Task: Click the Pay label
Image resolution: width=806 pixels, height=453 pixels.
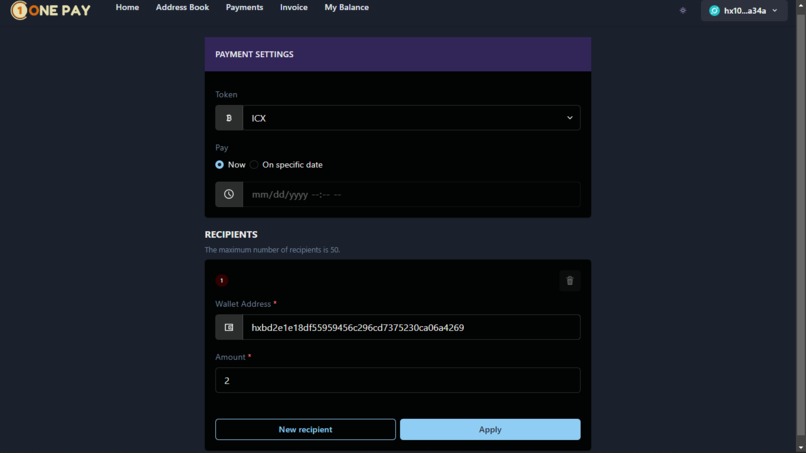Action: tap(222, 148)
